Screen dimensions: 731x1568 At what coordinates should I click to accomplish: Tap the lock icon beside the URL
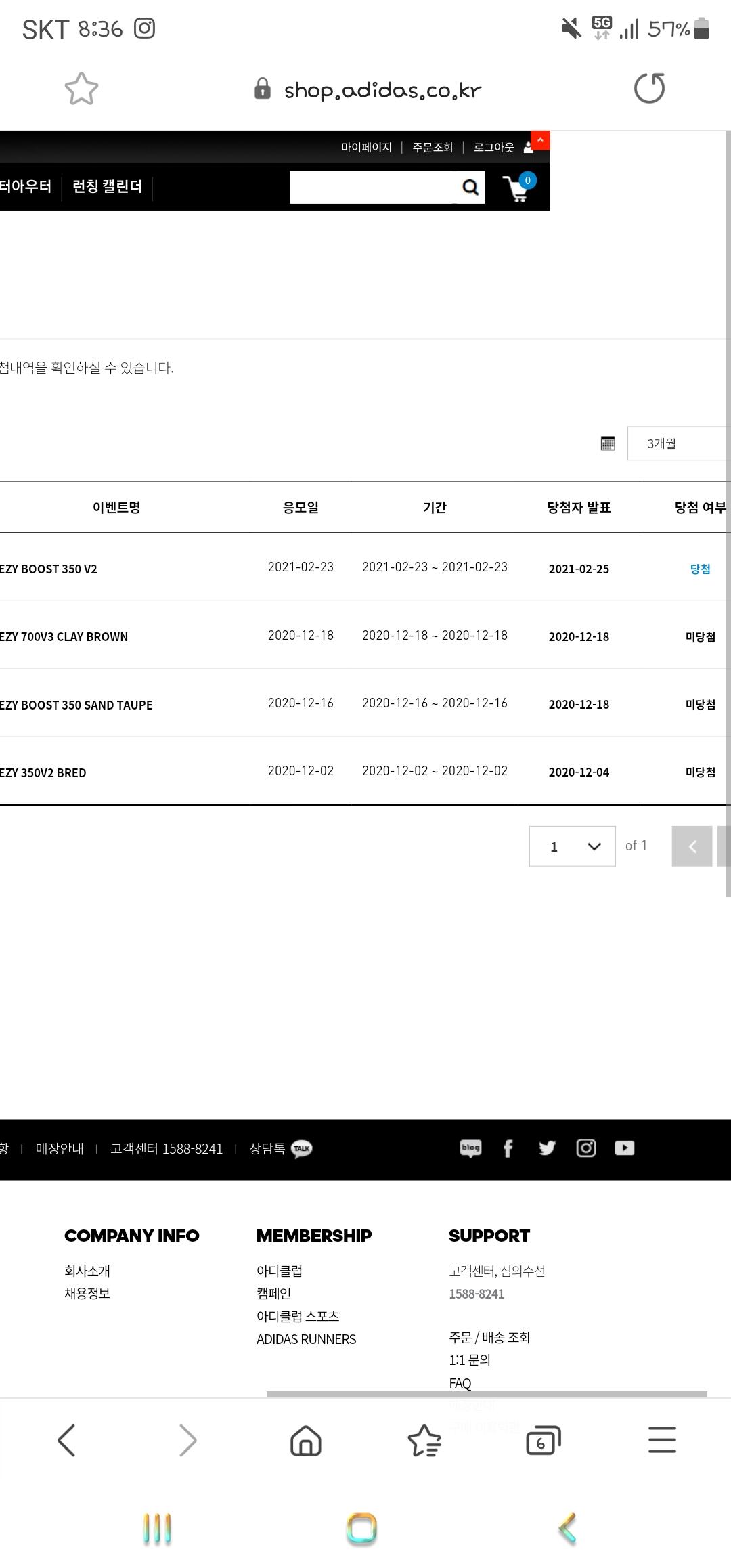pyautogui.click(x=263, y=89)
